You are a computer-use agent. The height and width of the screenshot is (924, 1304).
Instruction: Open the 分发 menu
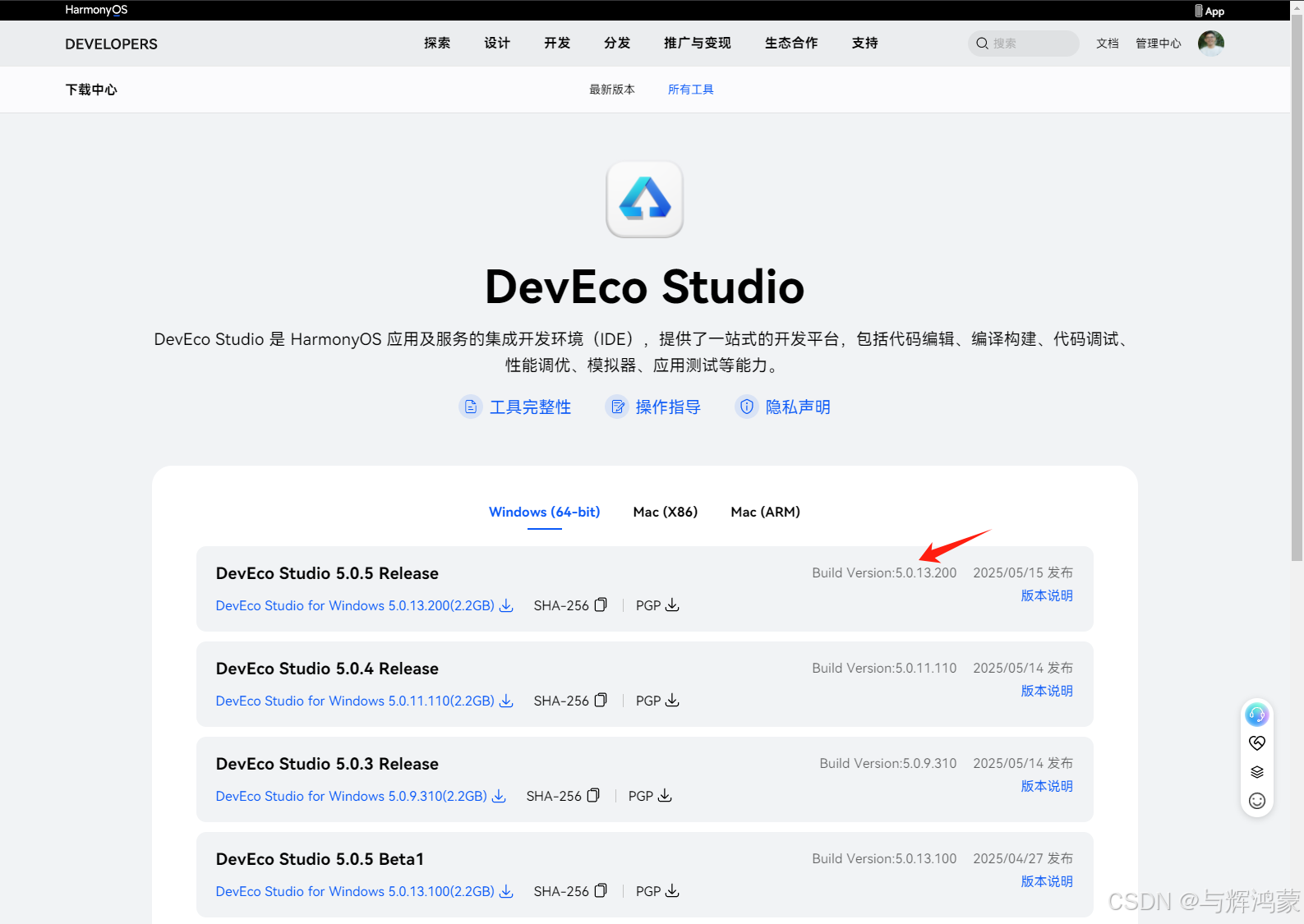[x=617, y=44]
